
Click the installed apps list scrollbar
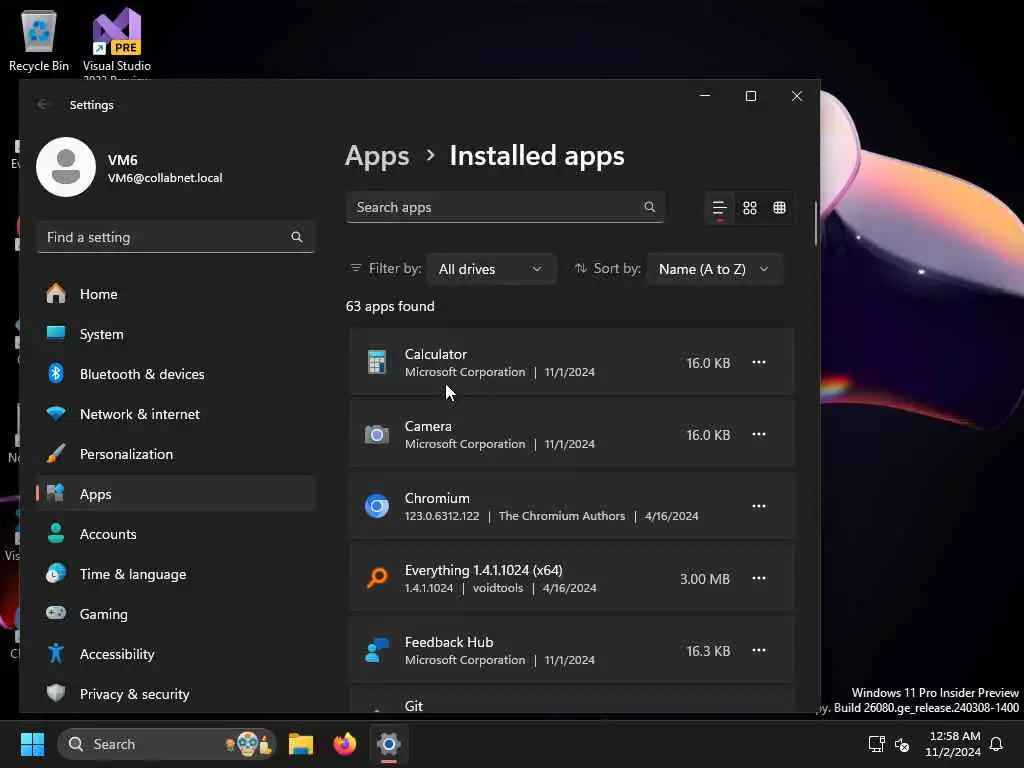(816, 223)
